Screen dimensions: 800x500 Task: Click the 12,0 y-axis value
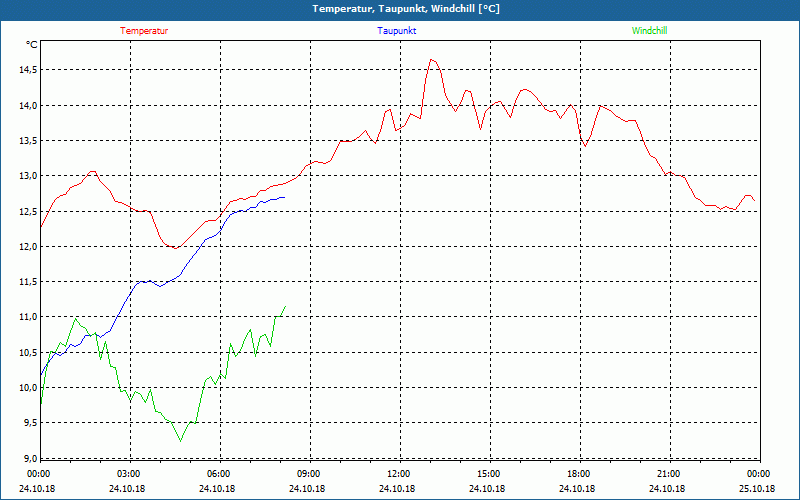(x=28, y=247)
